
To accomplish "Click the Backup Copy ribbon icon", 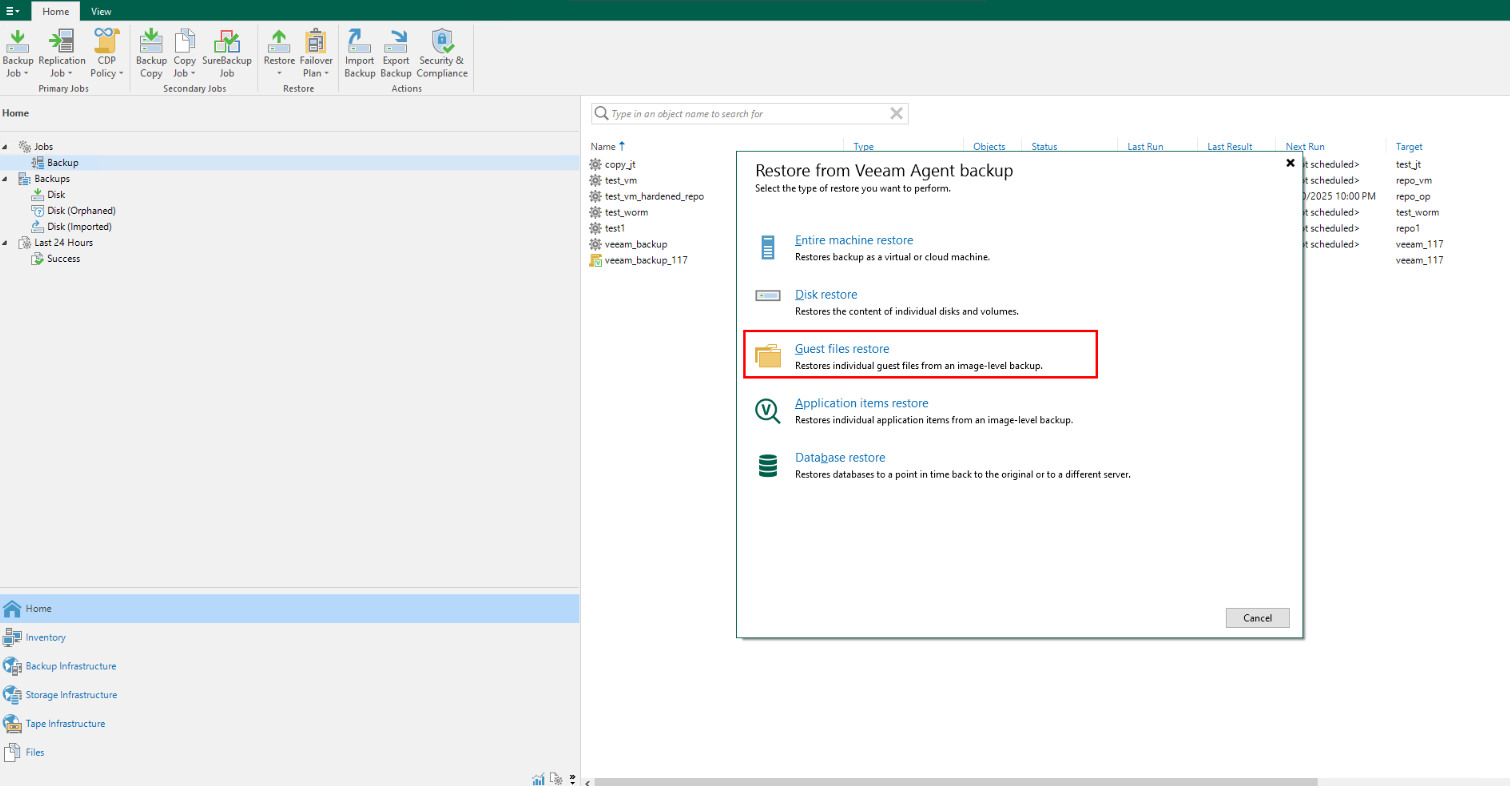I will 151,52.
